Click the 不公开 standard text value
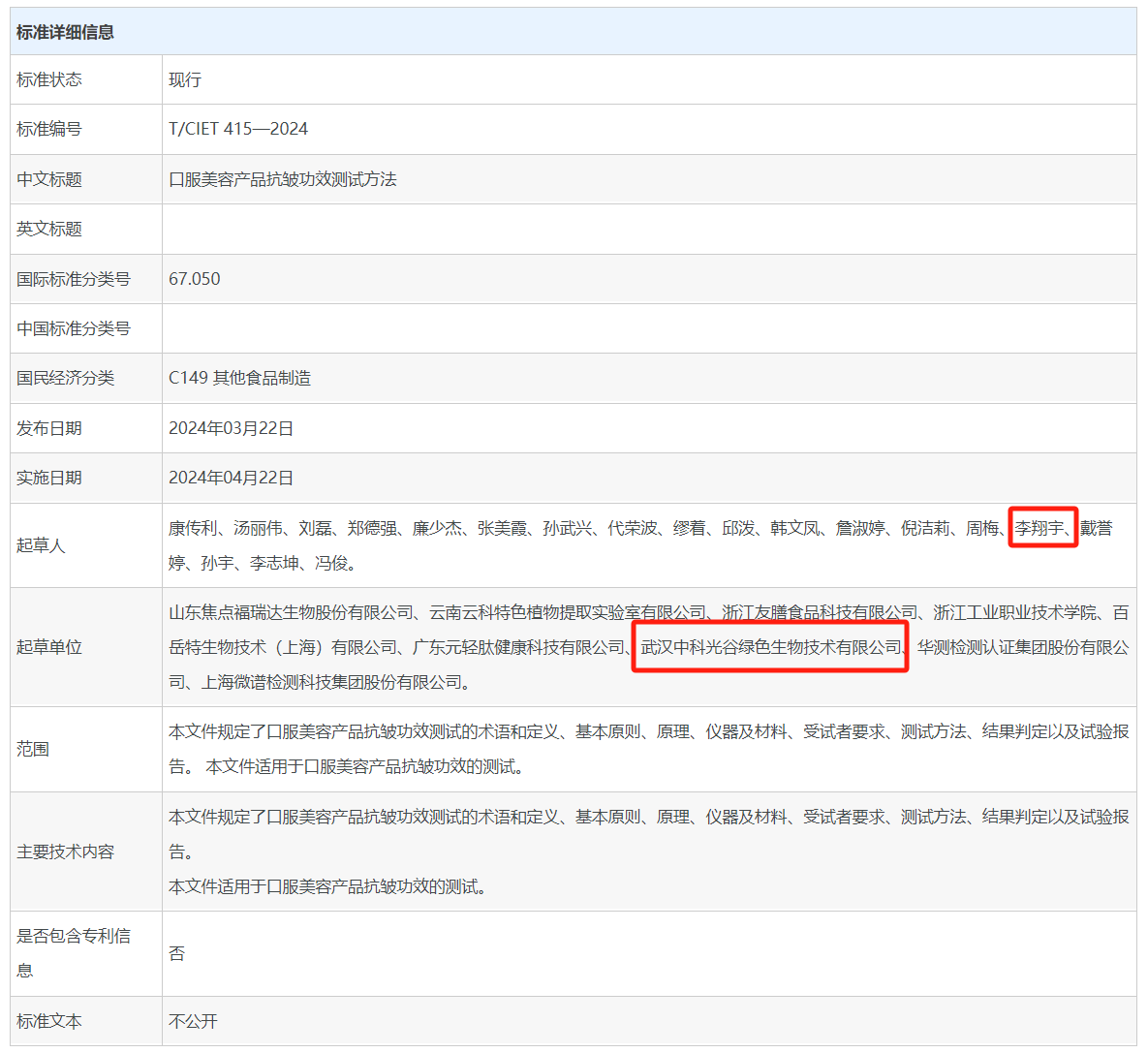1148x1053 pixels. [x=193, y=1021]
